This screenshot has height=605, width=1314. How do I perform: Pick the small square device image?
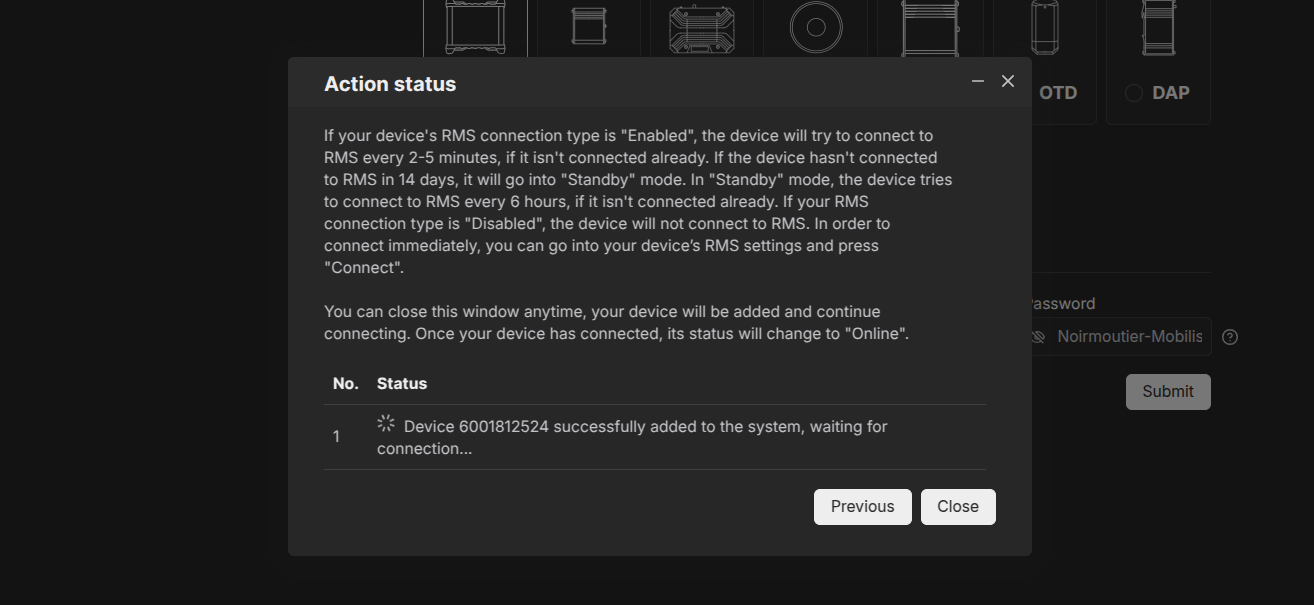click(589, 26)
